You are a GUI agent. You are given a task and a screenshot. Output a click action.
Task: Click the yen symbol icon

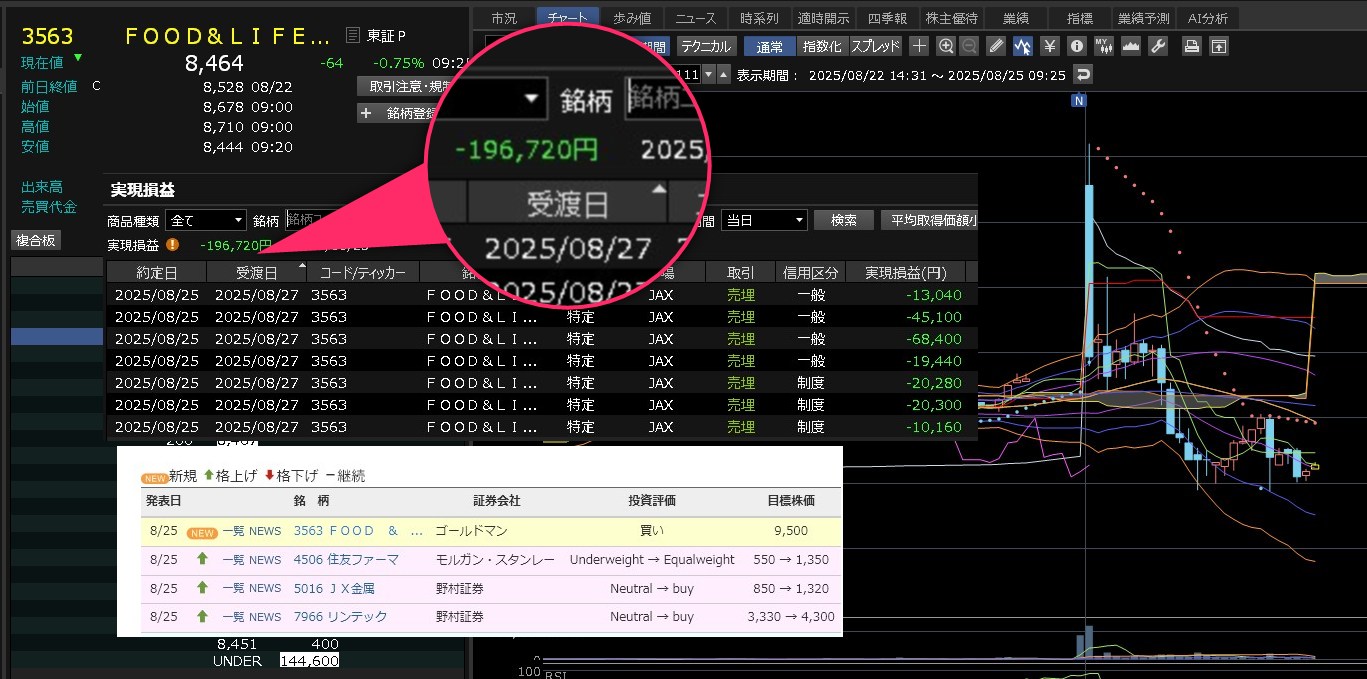coord(1050,46)
